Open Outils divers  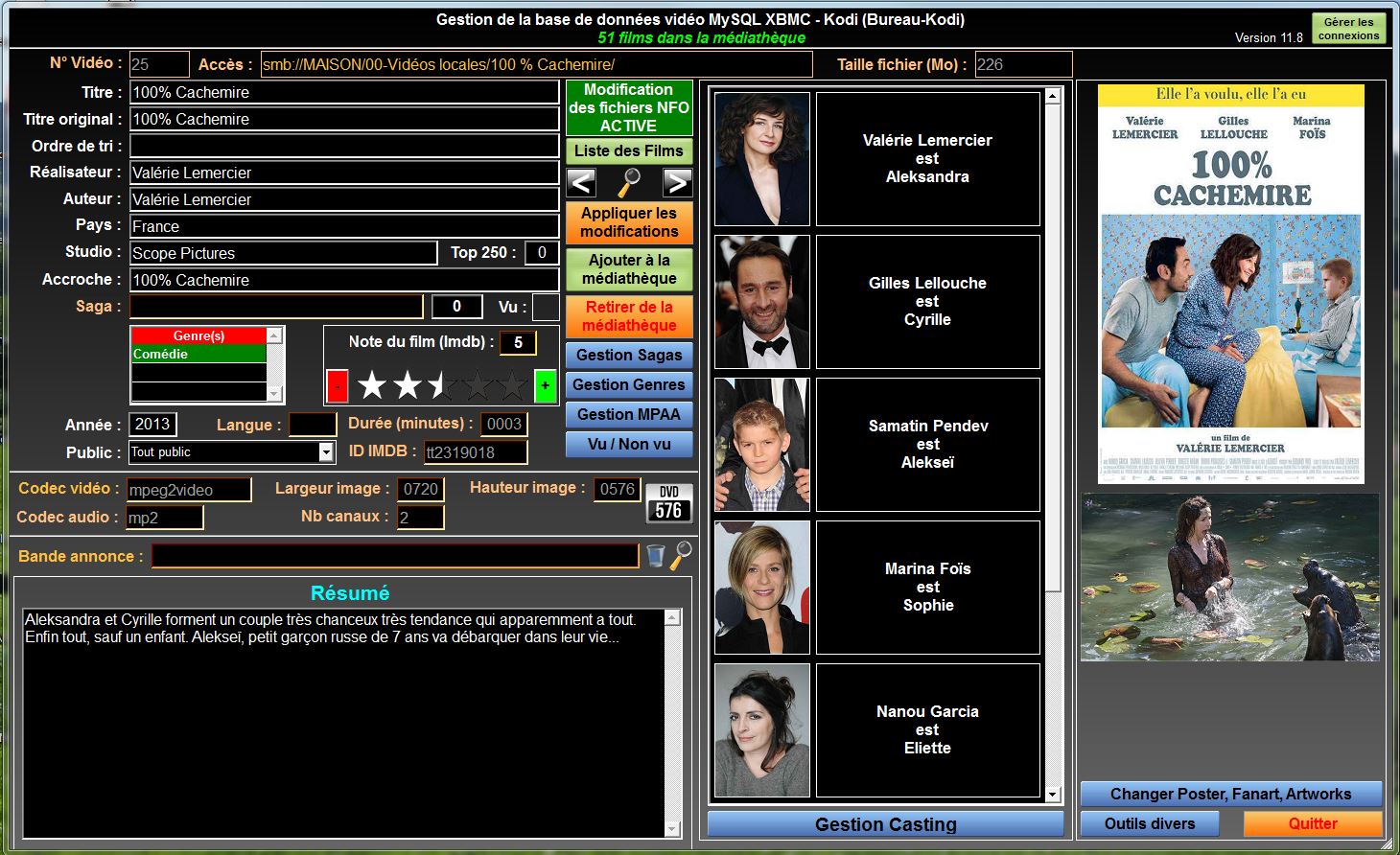coord(1150,823)
